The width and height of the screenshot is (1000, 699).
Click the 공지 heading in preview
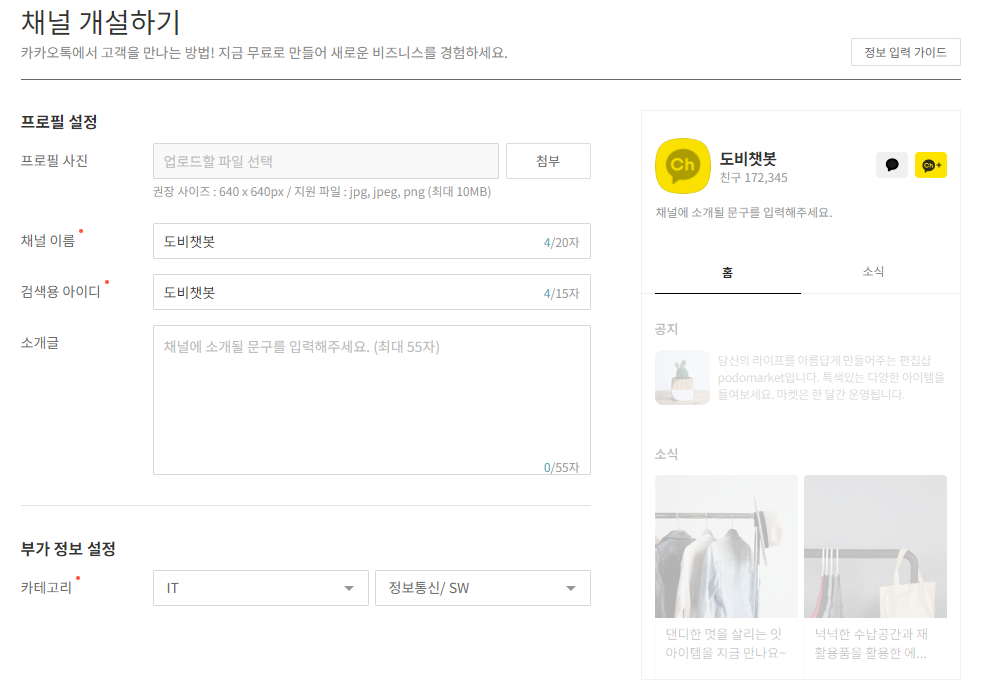coord(666,329)
